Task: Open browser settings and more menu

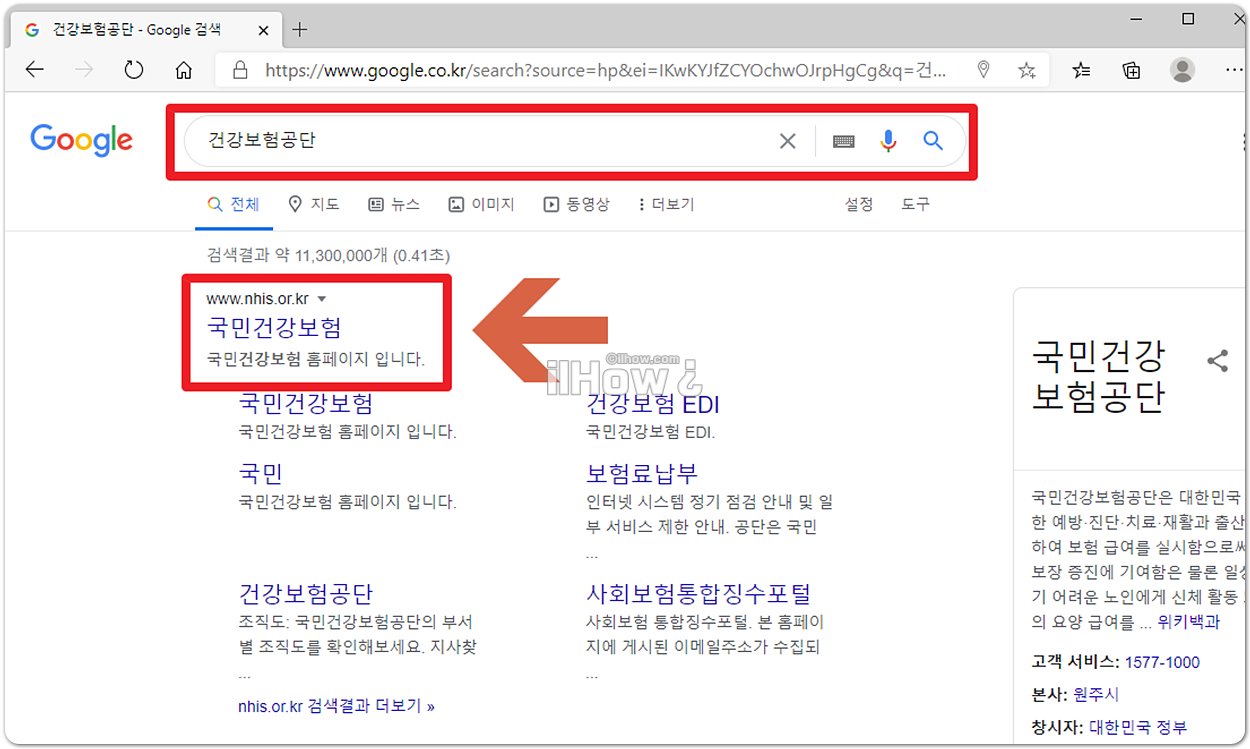Action: [x=1234, y=70]
